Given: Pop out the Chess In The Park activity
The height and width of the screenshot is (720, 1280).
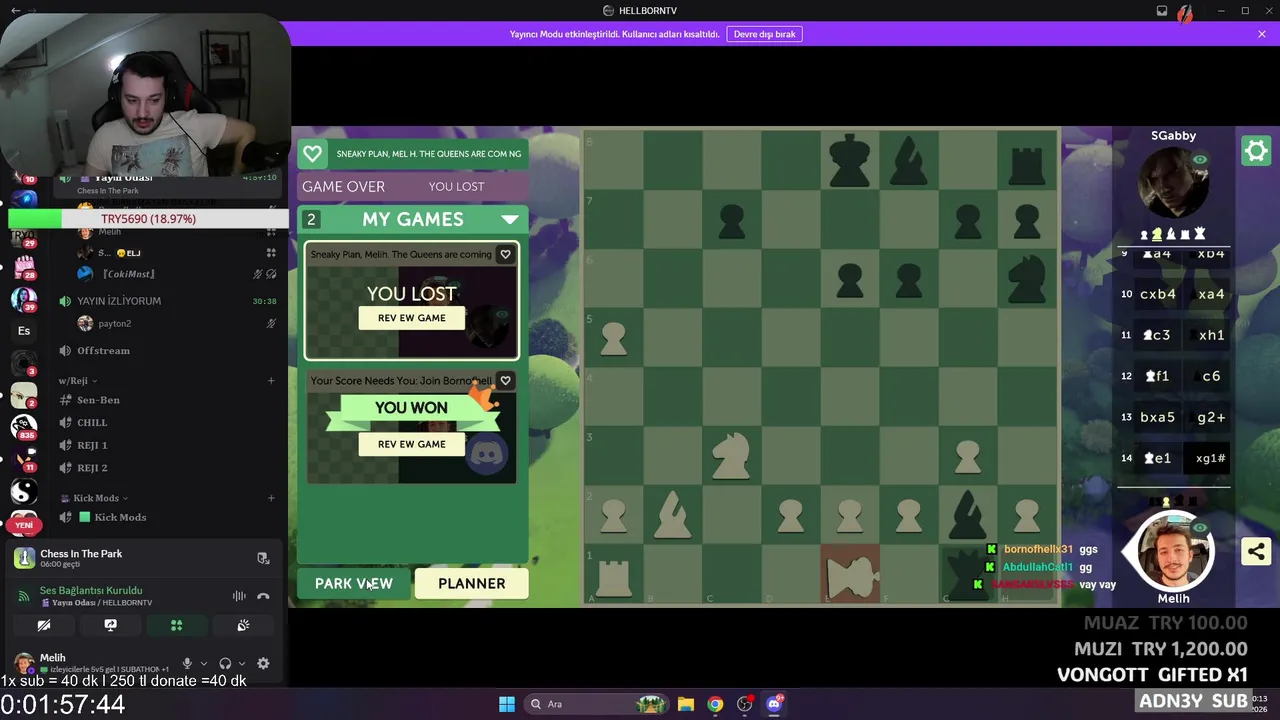Looking at the screenshot, I should pos(263,558).
